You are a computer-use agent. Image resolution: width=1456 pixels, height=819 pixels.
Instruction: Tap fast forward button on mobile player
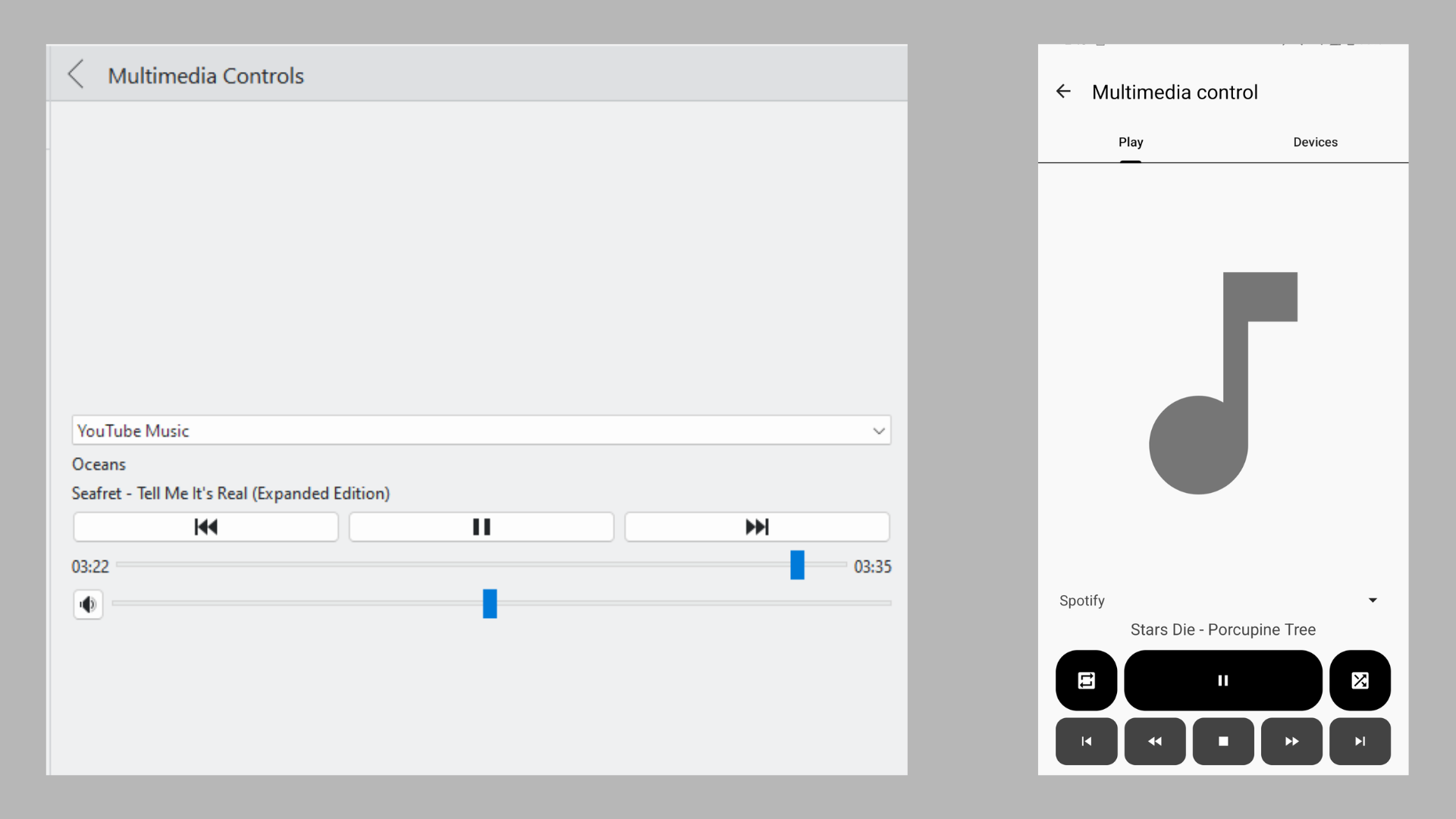(1291, 741)
